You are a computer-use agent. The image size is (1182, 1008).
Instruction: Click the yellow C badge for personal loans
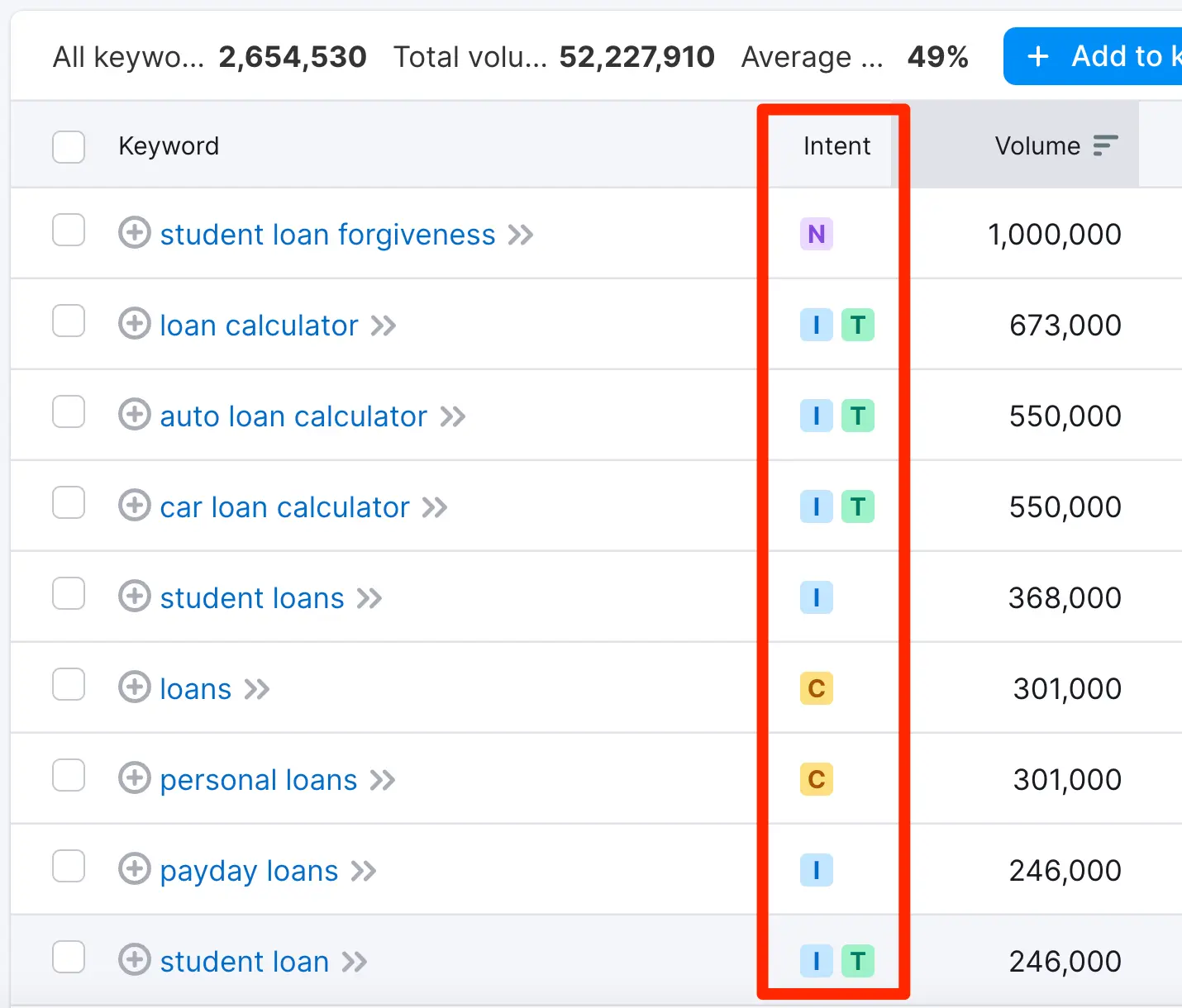(x=816, y=780)
